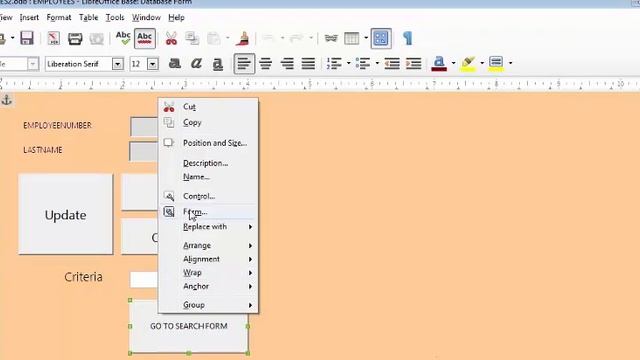Open highlighting color dropdown arrow
The height and width of the screenshot is (360, 640).
(482, 63)
